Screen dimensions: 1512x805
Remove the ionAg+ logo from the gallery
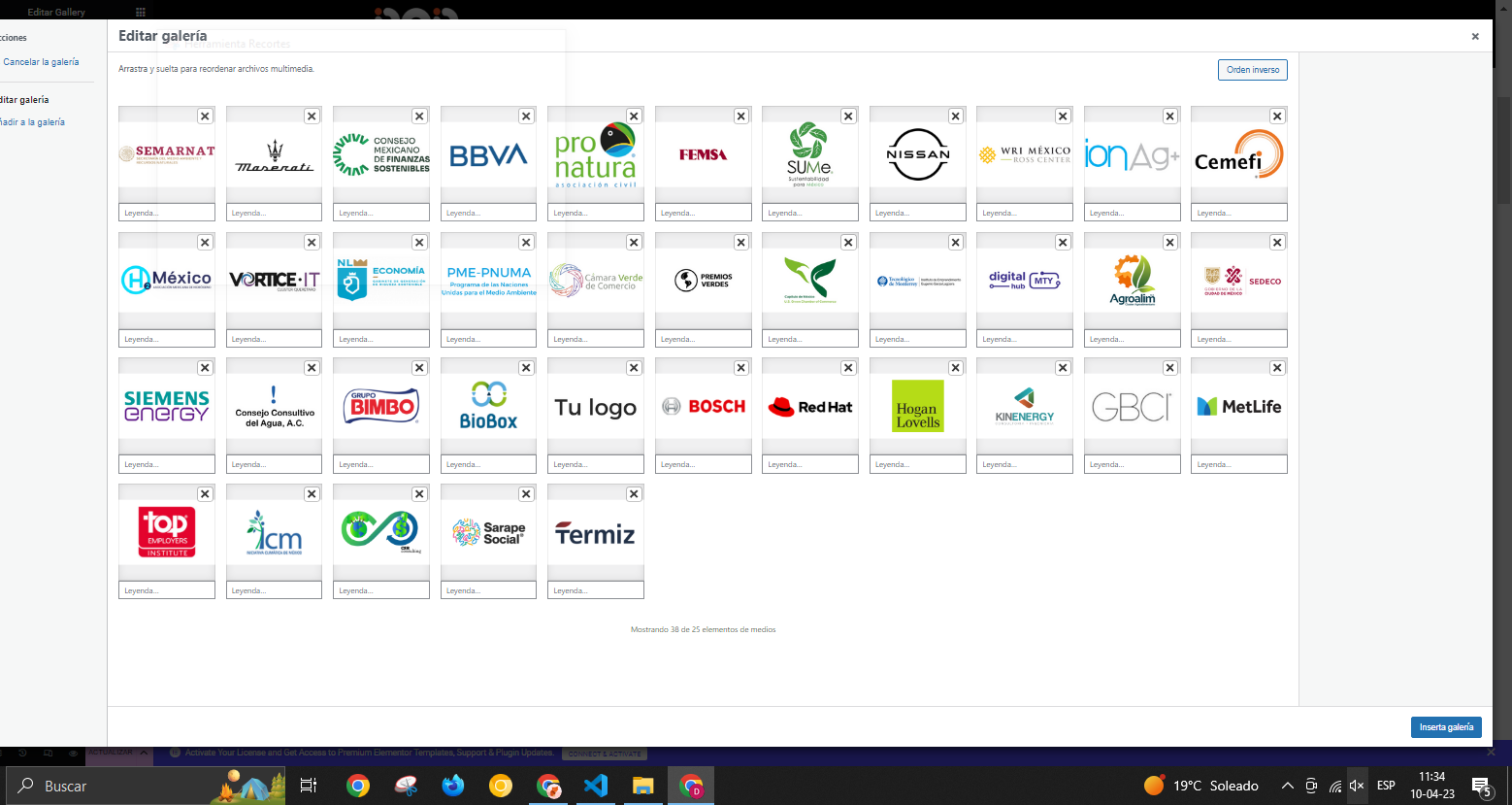1169,117
